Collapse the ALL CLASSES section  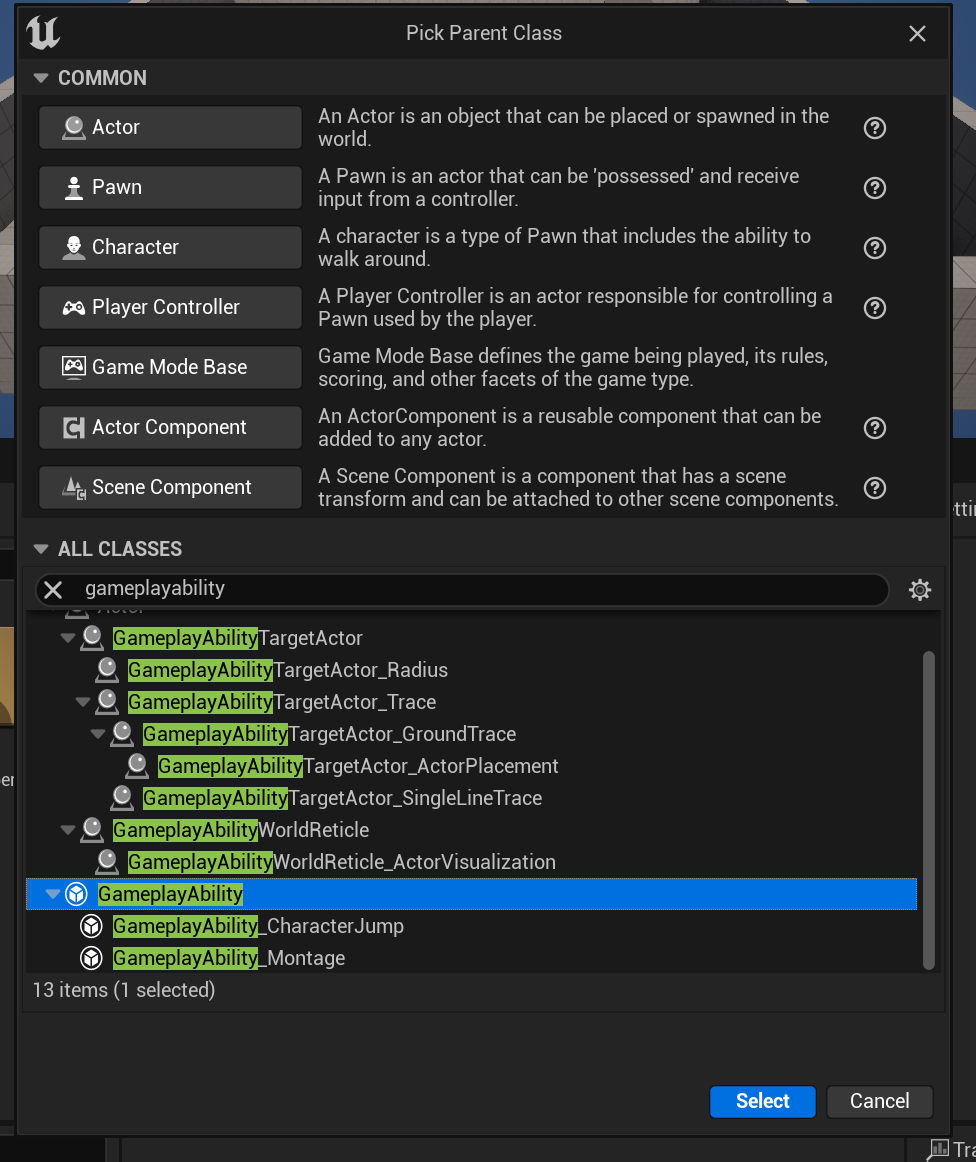pyautogui.click(x=41, y=549)
